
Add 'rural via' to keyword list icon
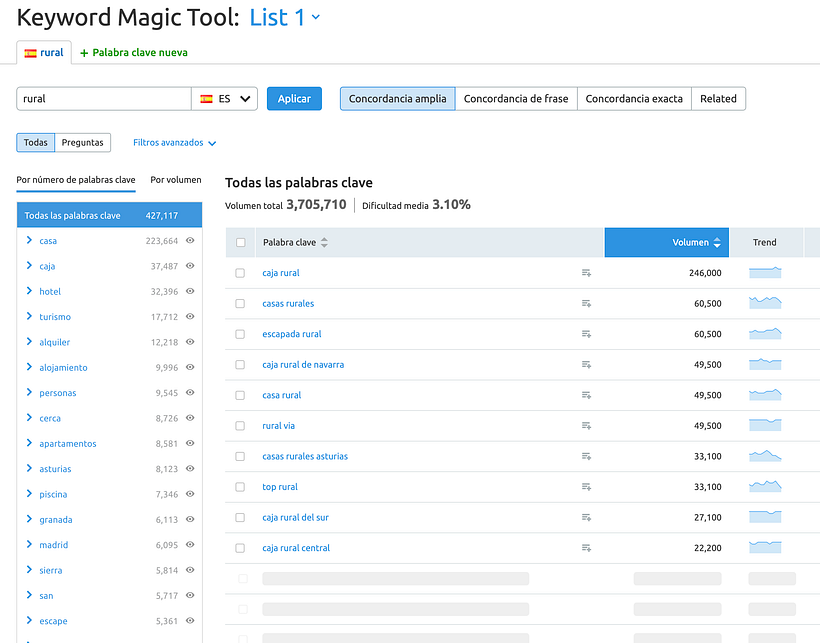click(586, 426)
